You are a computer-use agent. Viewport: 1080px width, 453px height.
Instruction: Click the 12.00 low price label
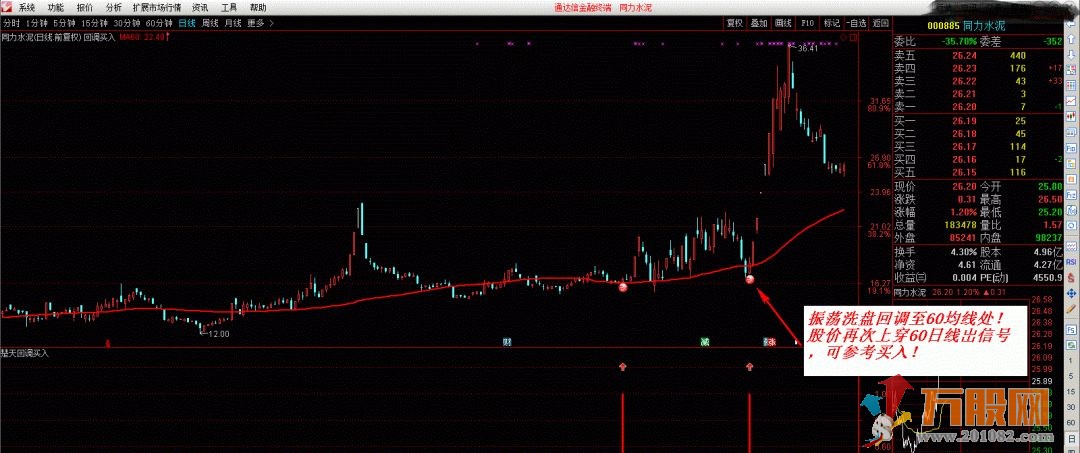coord(219,334)
